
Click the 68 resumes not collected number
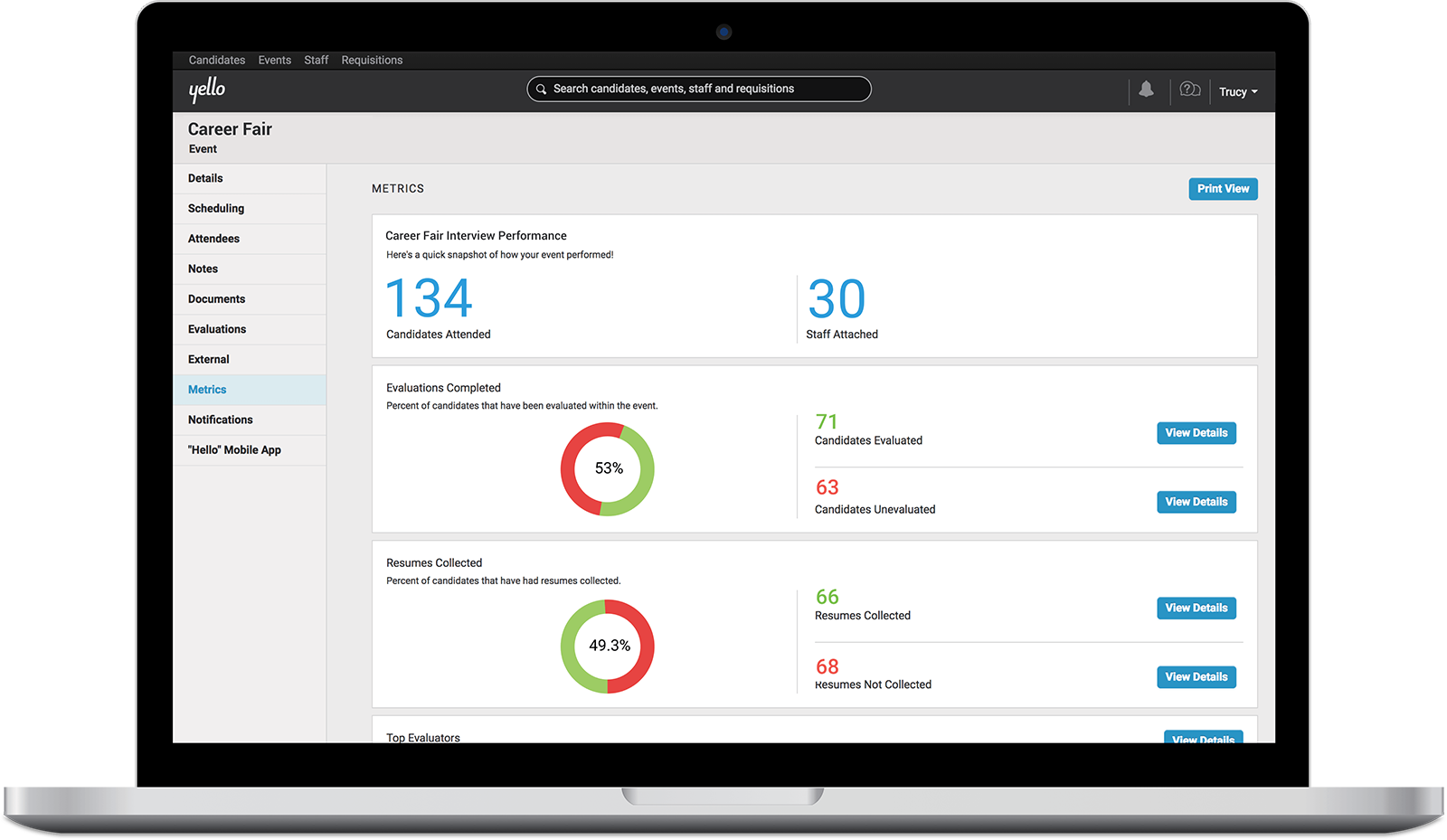tap(828, 666)
